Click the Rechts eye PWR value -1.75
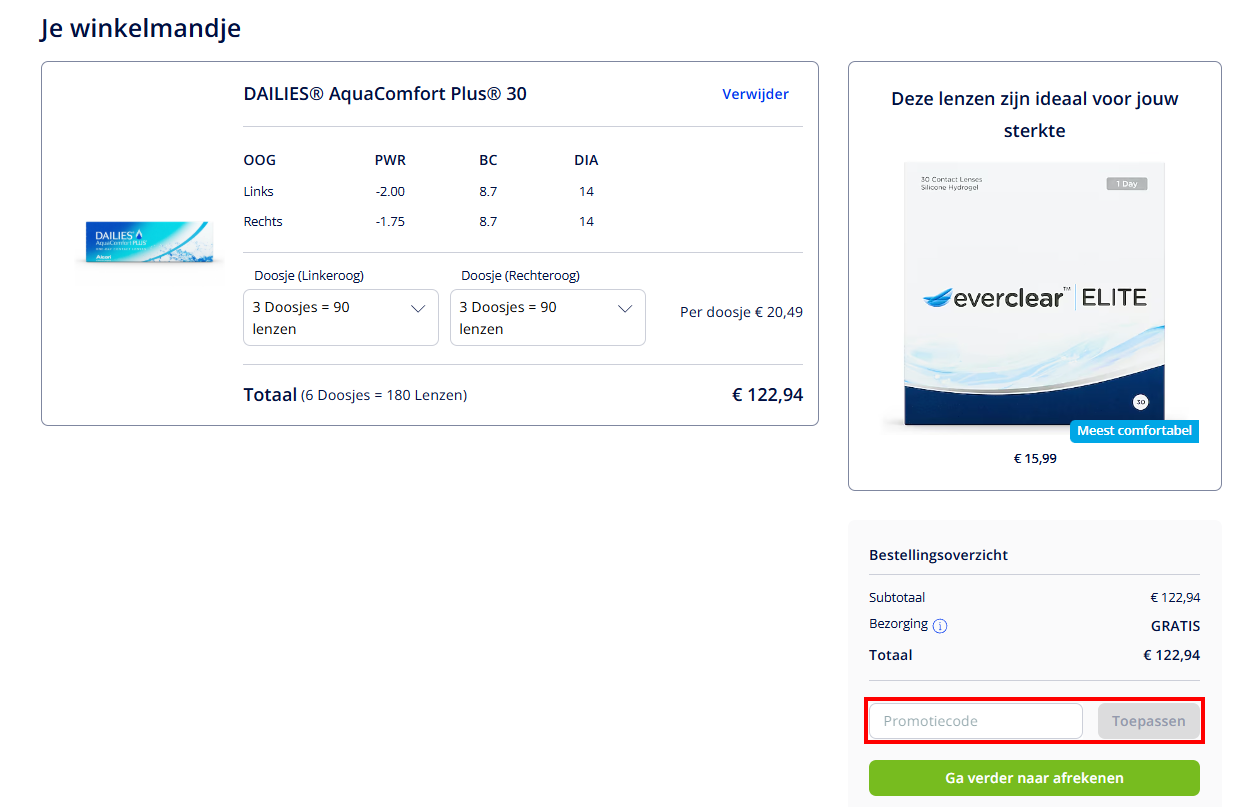 (x=390, y=221)
